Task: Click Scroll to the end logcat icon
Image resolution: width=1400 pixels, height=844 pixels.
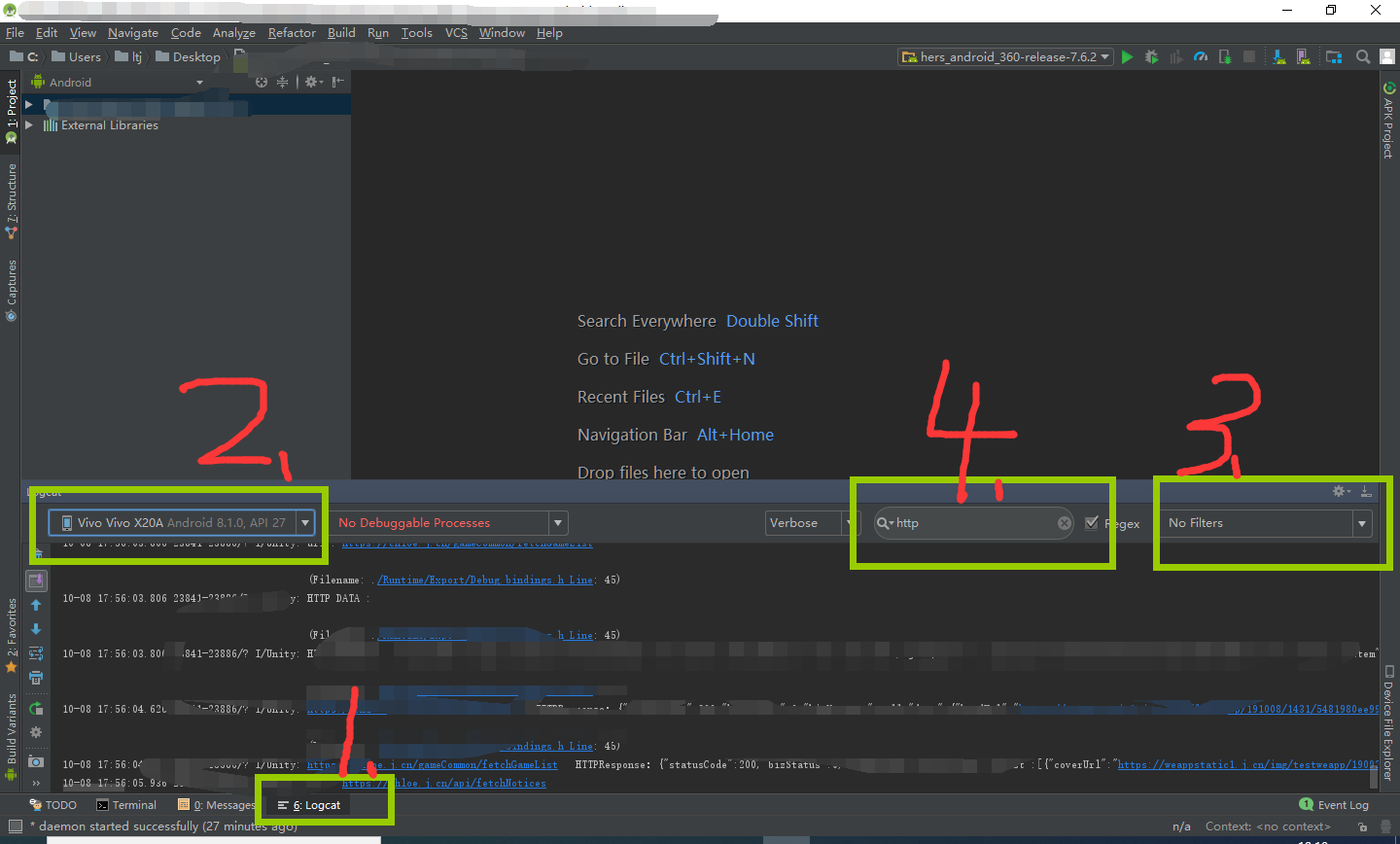Action: [x=36, y=580]
